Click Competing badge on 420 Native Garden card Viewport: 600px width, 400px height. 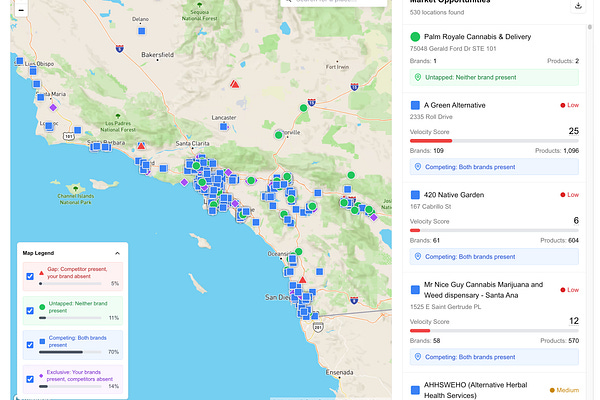pos(494,256)
